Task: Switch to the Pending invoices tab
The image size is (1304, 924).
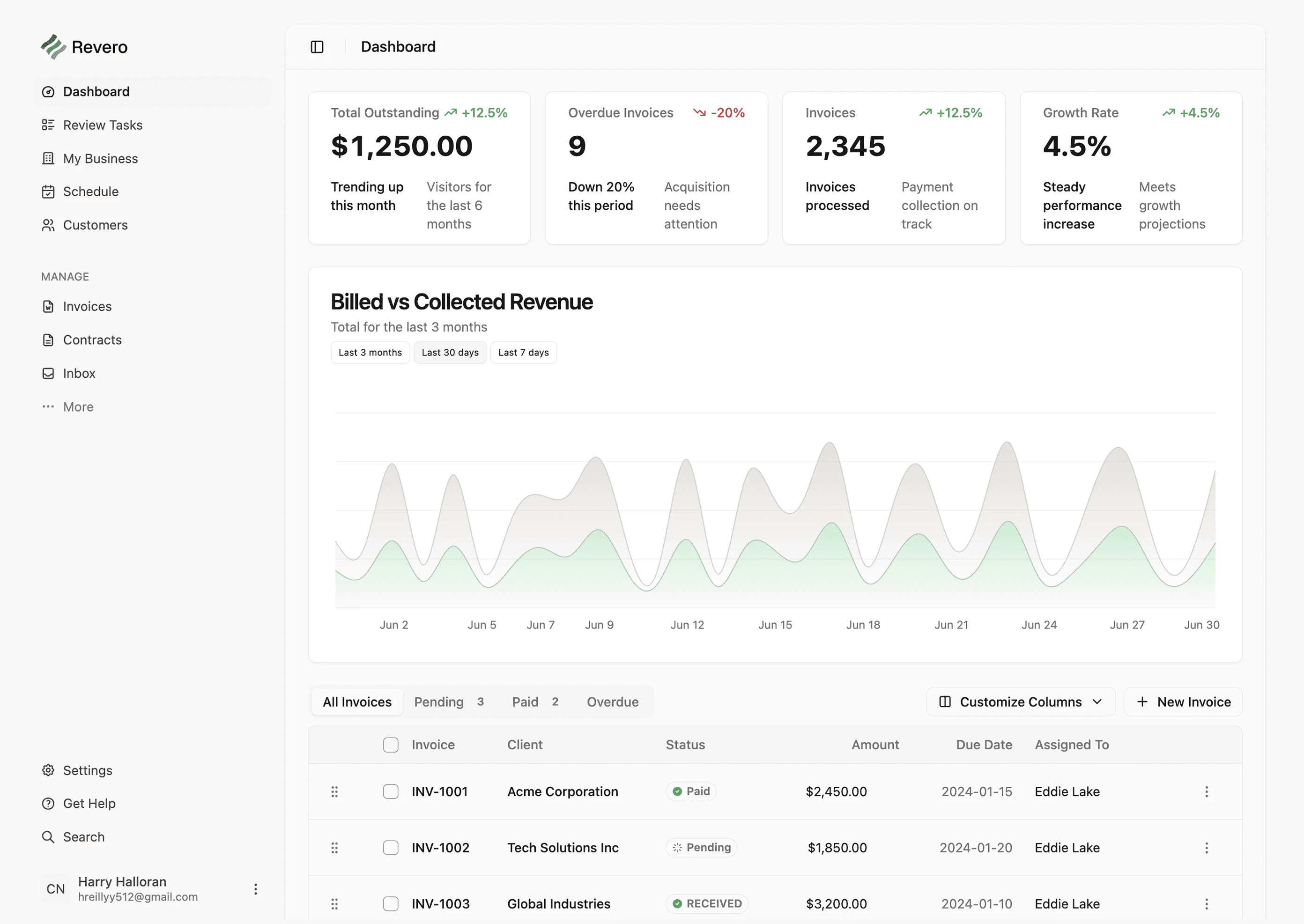Action: [x=439, y=702]
